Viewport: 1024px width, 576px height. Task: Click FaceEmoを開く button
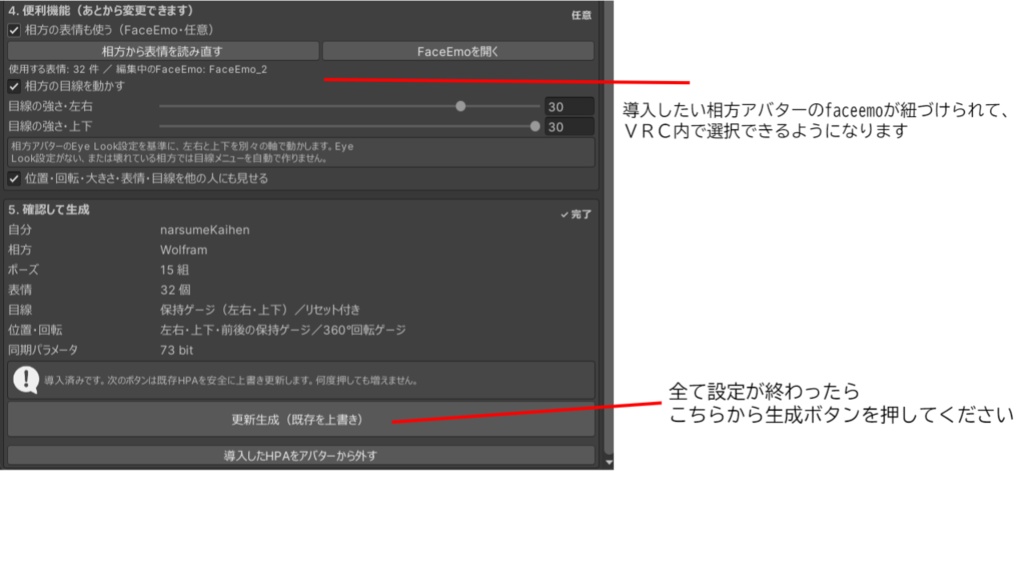[458, 51]
